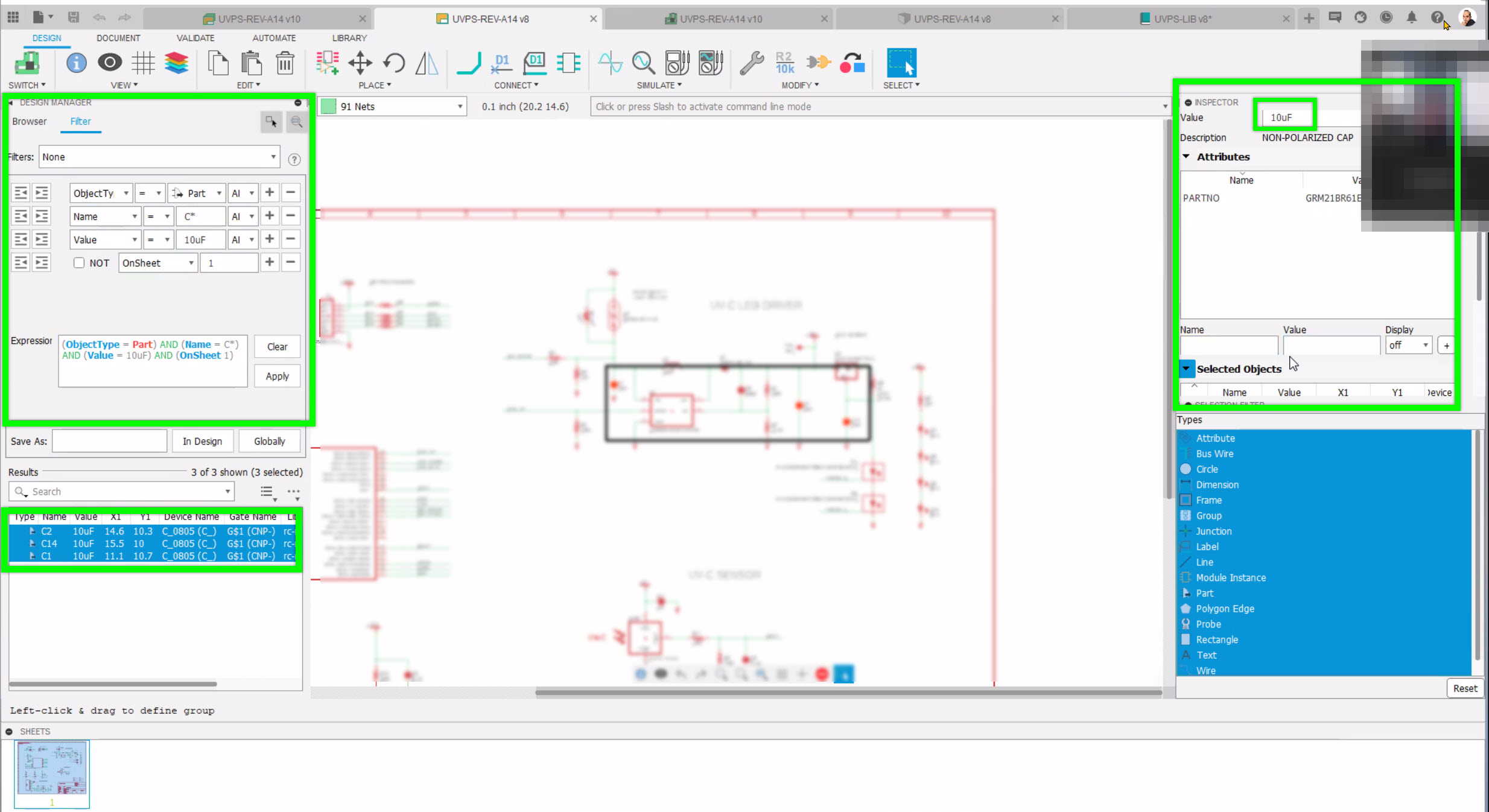Click the magnifier Zoom simulate icon
The image size is (1489, 812).
pos(643,63)
